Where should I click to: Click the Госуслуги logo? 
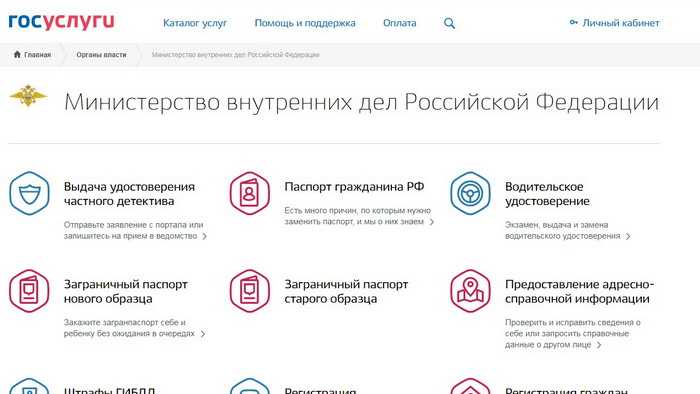(x=61, y=22)
